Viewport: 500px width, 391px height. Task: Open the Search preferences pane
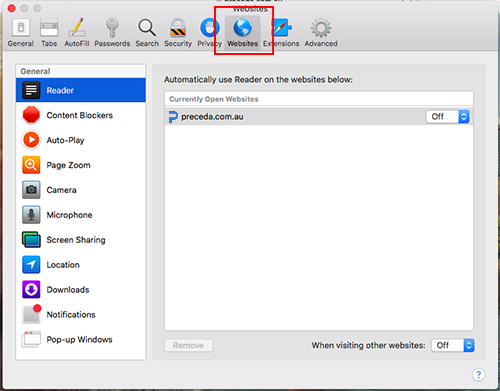tap(147, 33)
